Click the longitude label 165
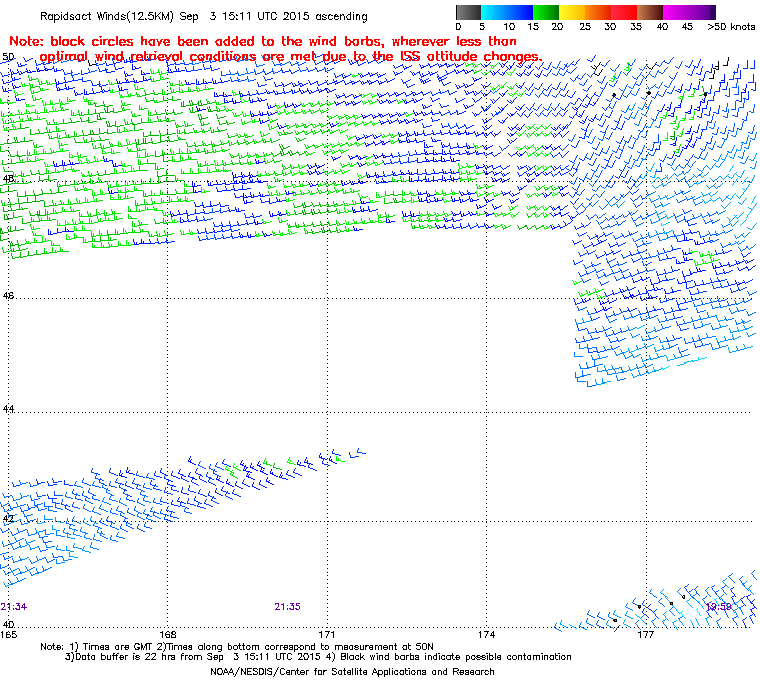The width and height of the screenshot is (760, 688). [8, 635]
